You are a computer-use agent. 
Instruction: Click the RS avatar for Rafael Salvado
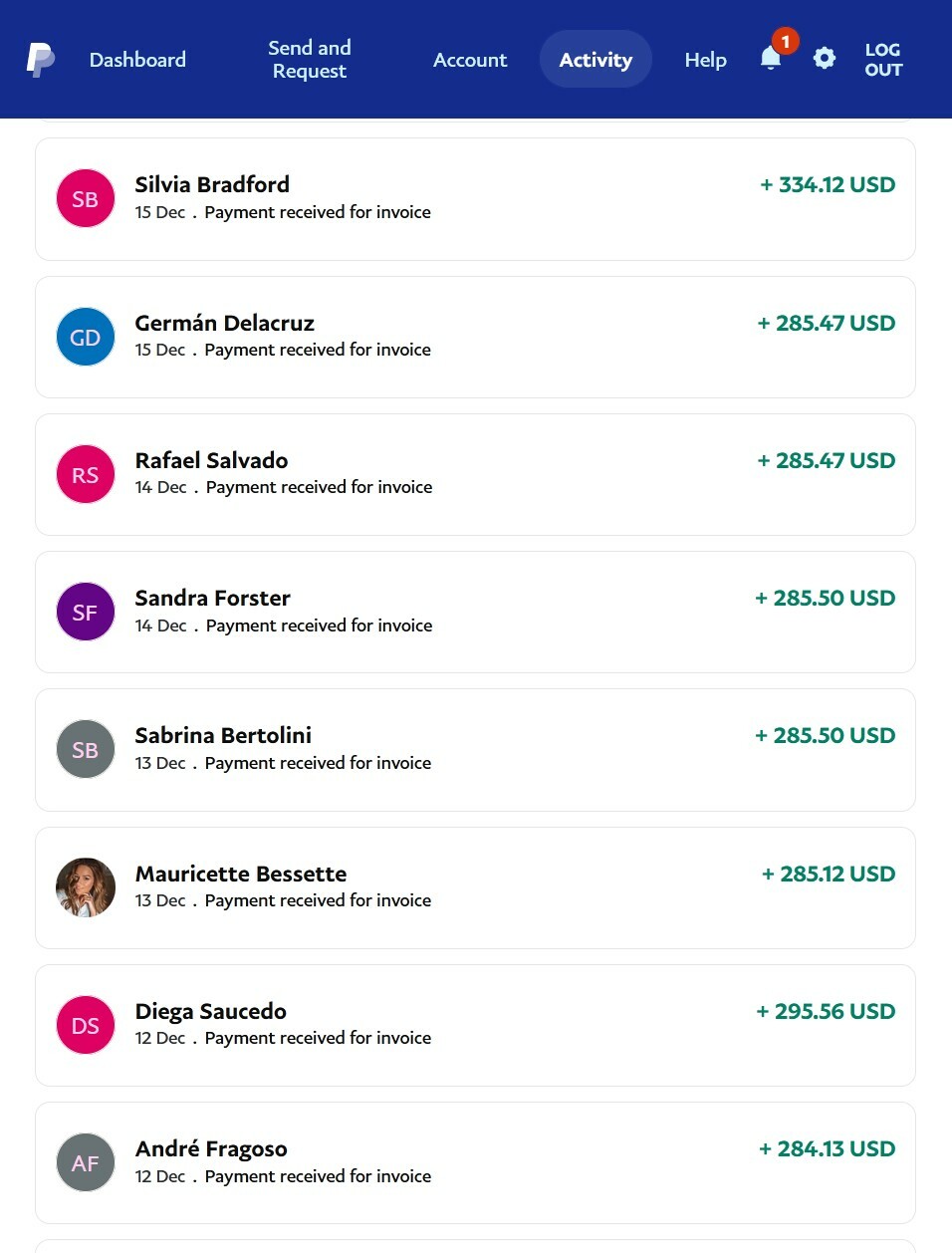pyautogui.click(x=86, y=474)
